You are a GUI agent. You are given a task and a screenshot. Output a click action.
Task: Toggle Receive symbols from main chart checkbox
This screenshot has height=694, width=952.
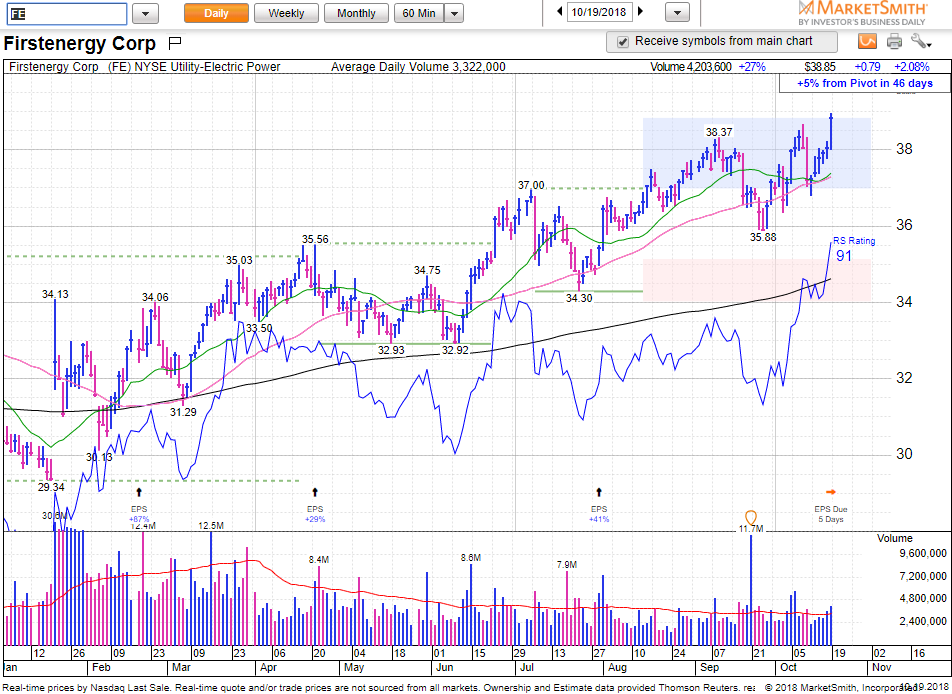(622, 42)
